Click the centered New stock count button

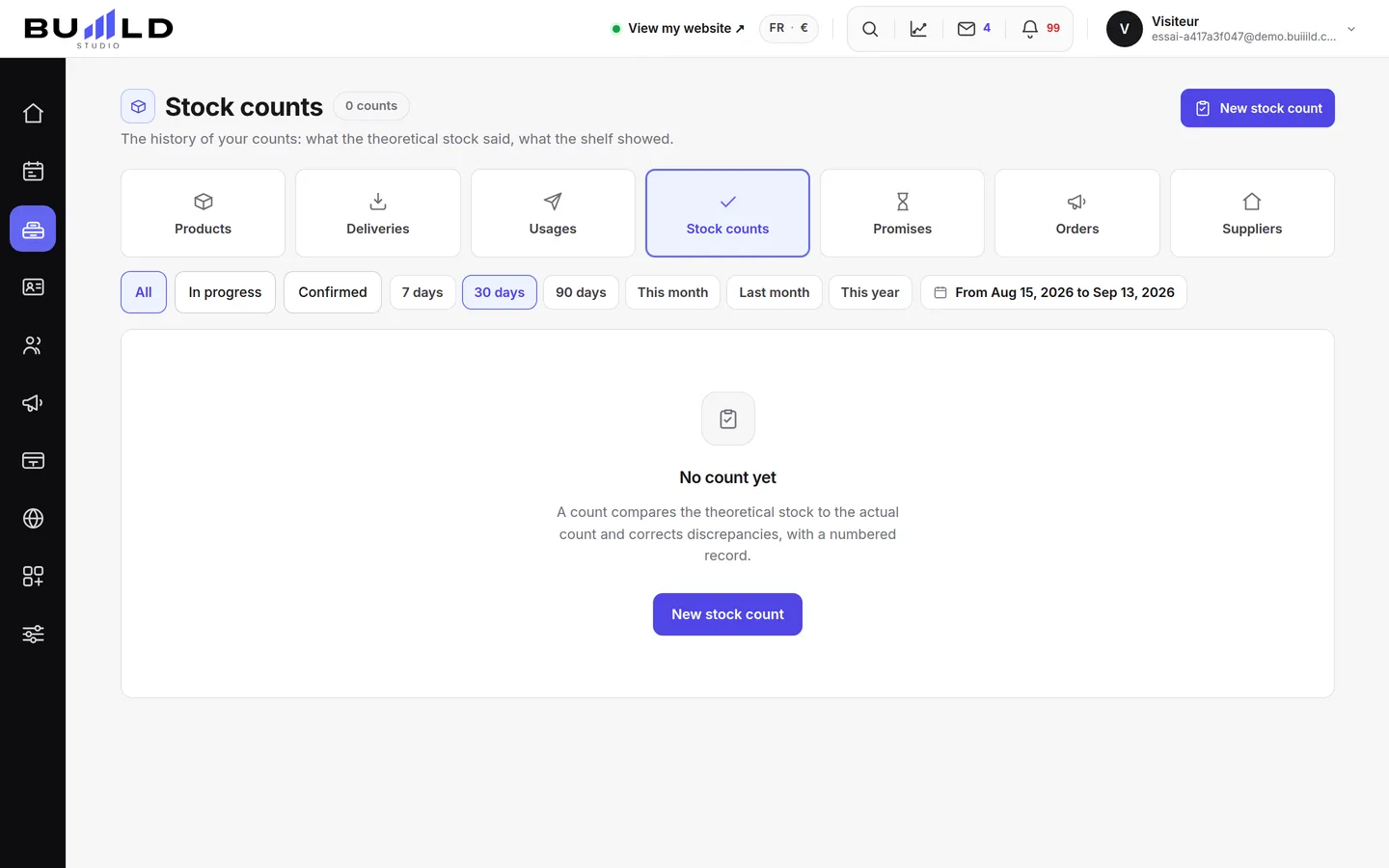click(x=727, y=614)
